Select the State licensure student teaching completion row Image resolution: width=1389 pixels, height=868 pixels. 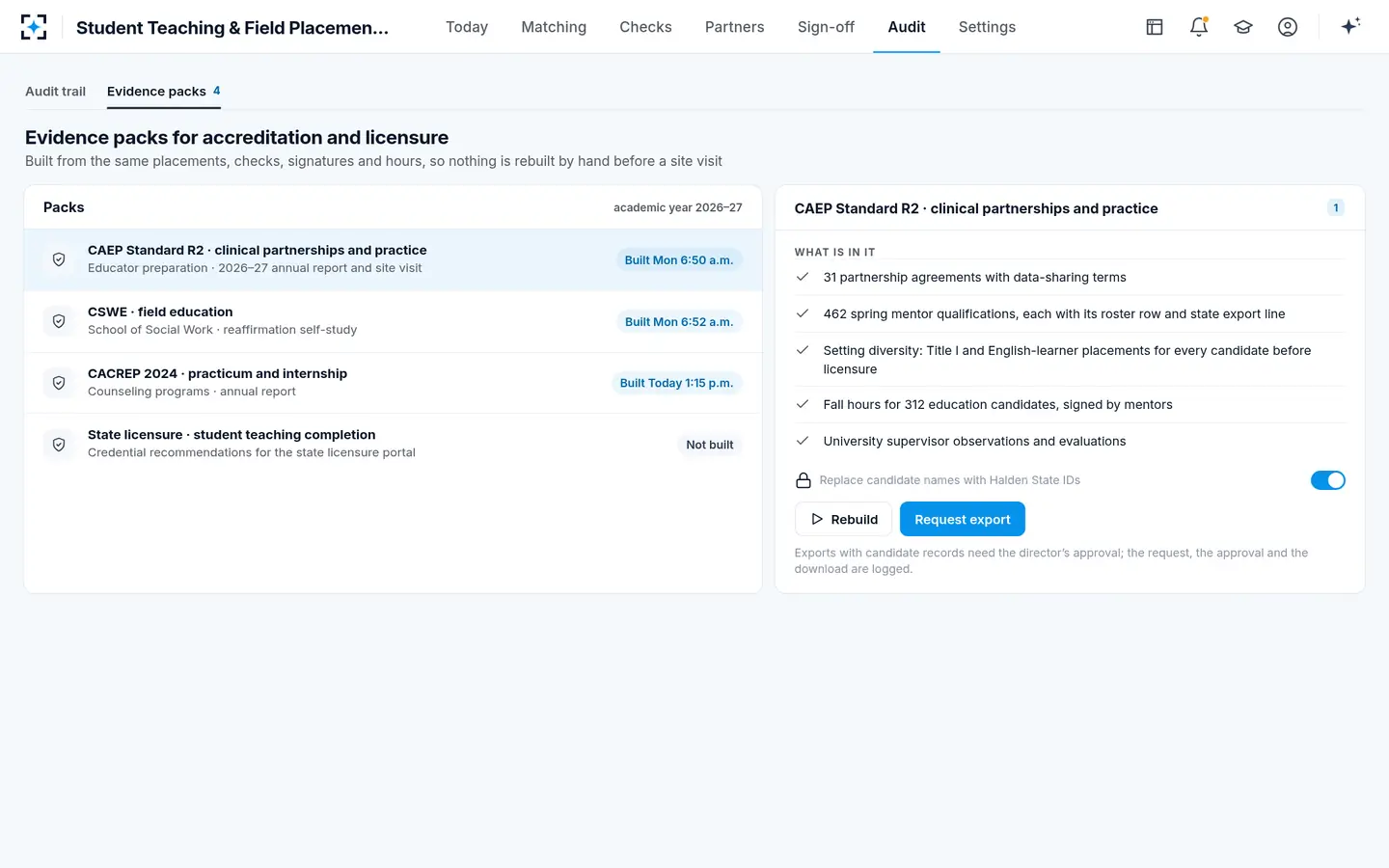point(393,445)
